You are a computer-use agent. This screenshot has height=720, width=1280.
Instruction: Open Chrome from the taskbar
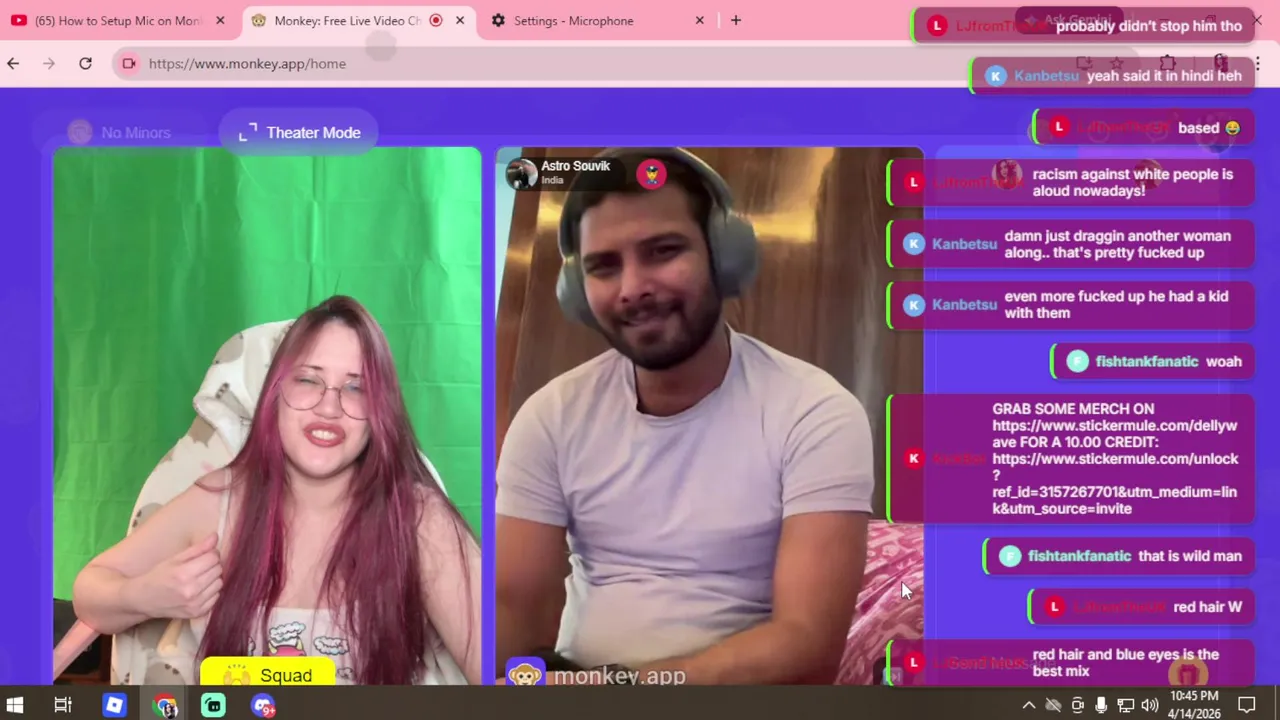(x=165, y=706)
